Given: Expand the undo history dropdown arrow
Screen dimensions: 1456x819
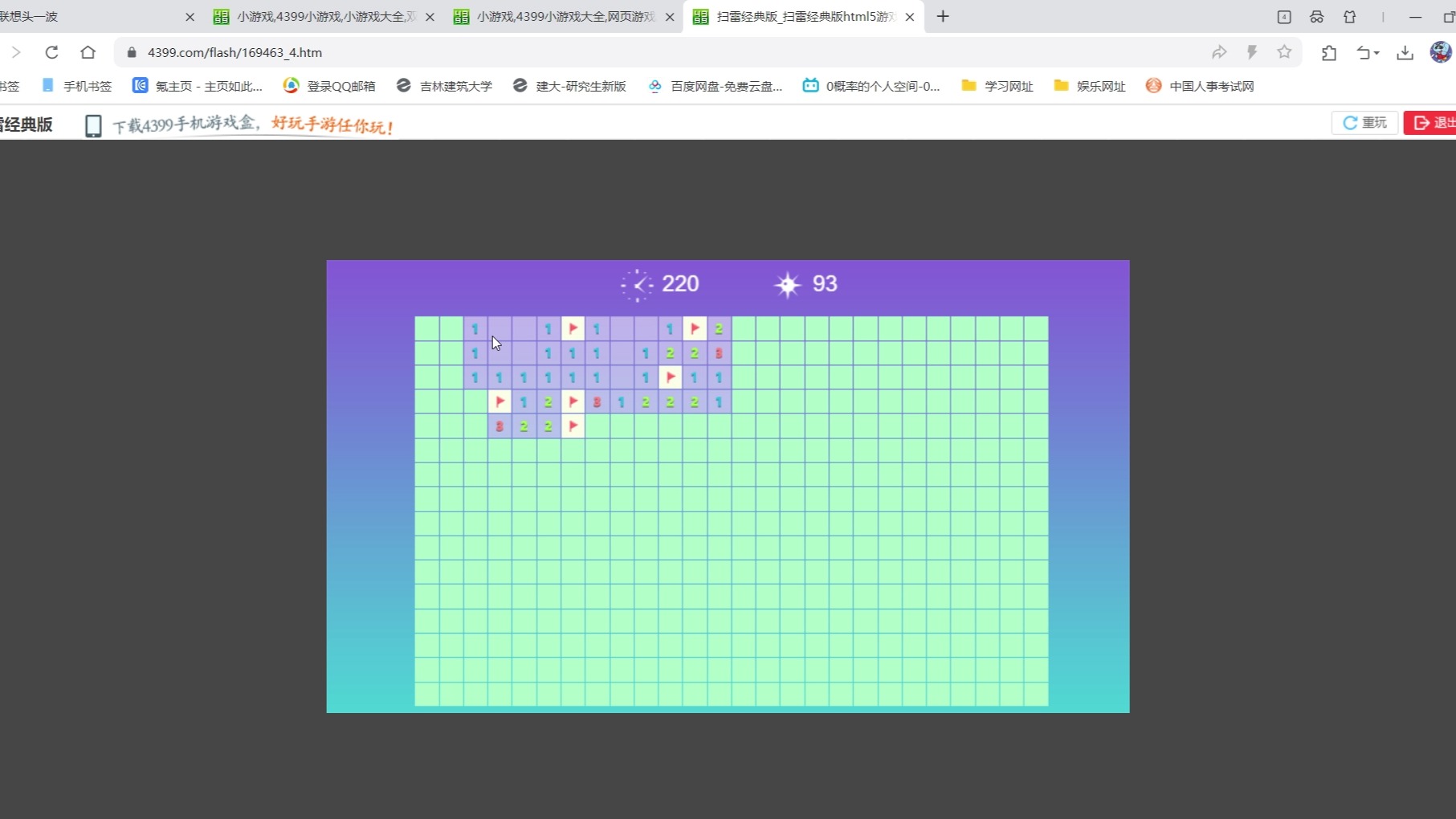Looking at the screenshot, I should [x=1376, y=53].
